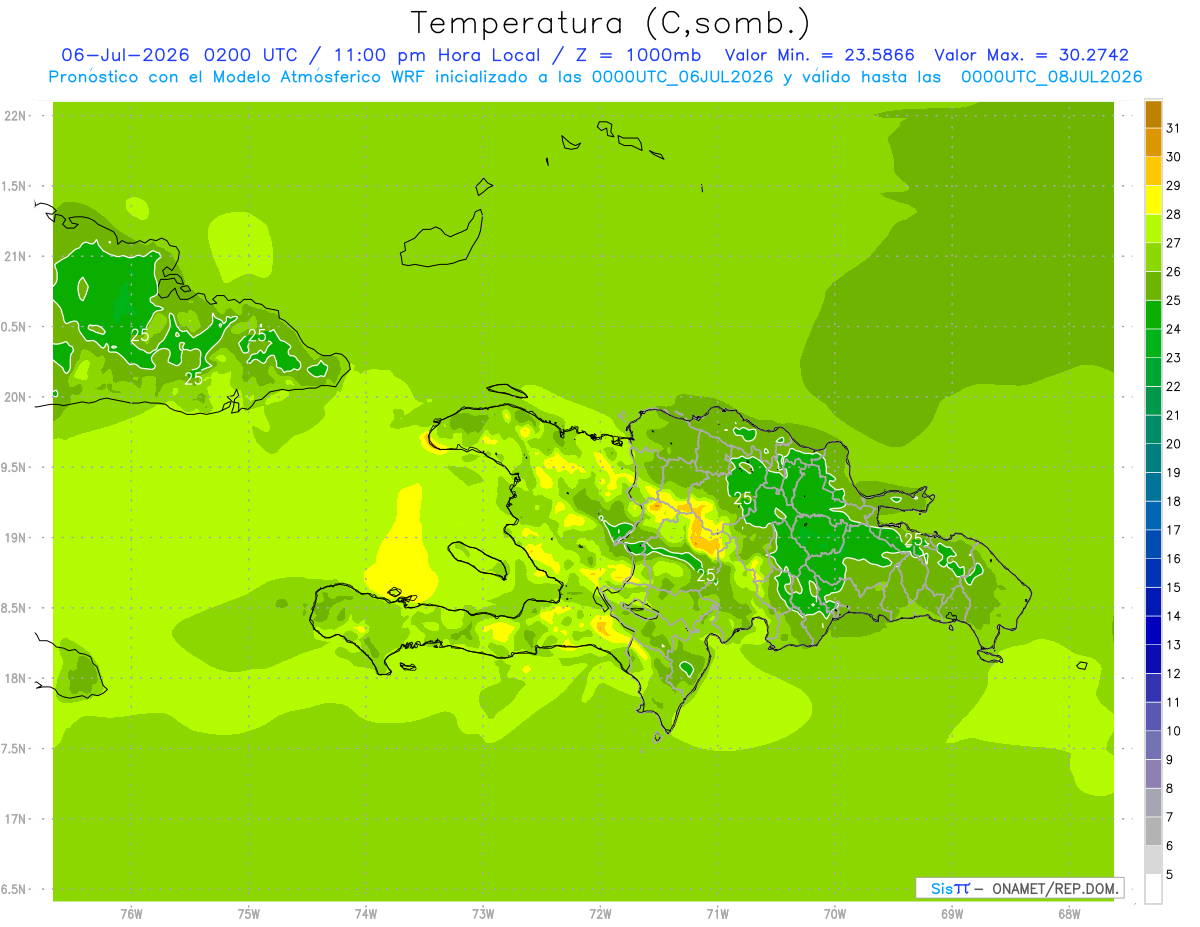1200x927 pixels.
Task: Click the "Valor Min. = 23.5866" value
Action: 819,55
